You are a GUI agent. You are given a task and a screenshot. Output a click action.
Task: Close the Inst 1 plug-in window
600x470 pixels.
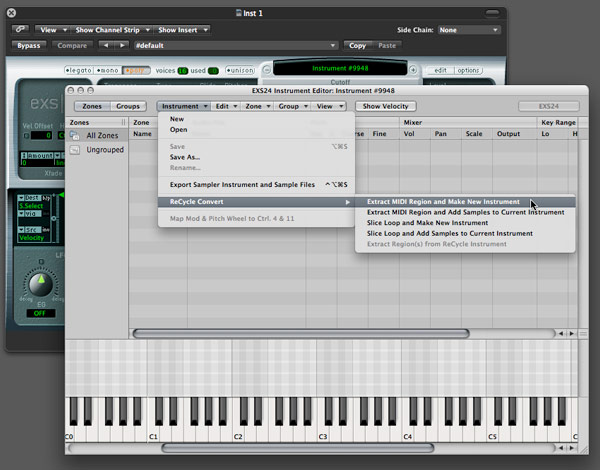tap(11, 13)
